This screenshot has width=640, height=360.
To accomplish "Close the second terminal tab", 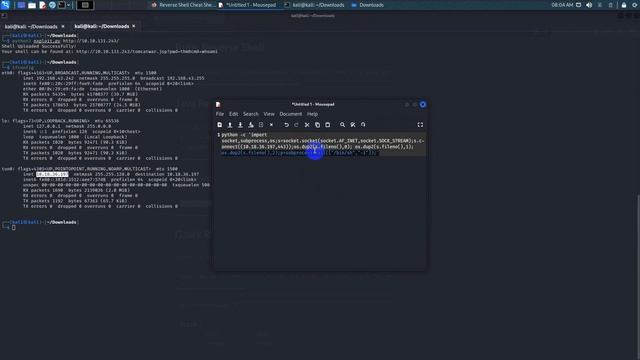I will 133,27.
